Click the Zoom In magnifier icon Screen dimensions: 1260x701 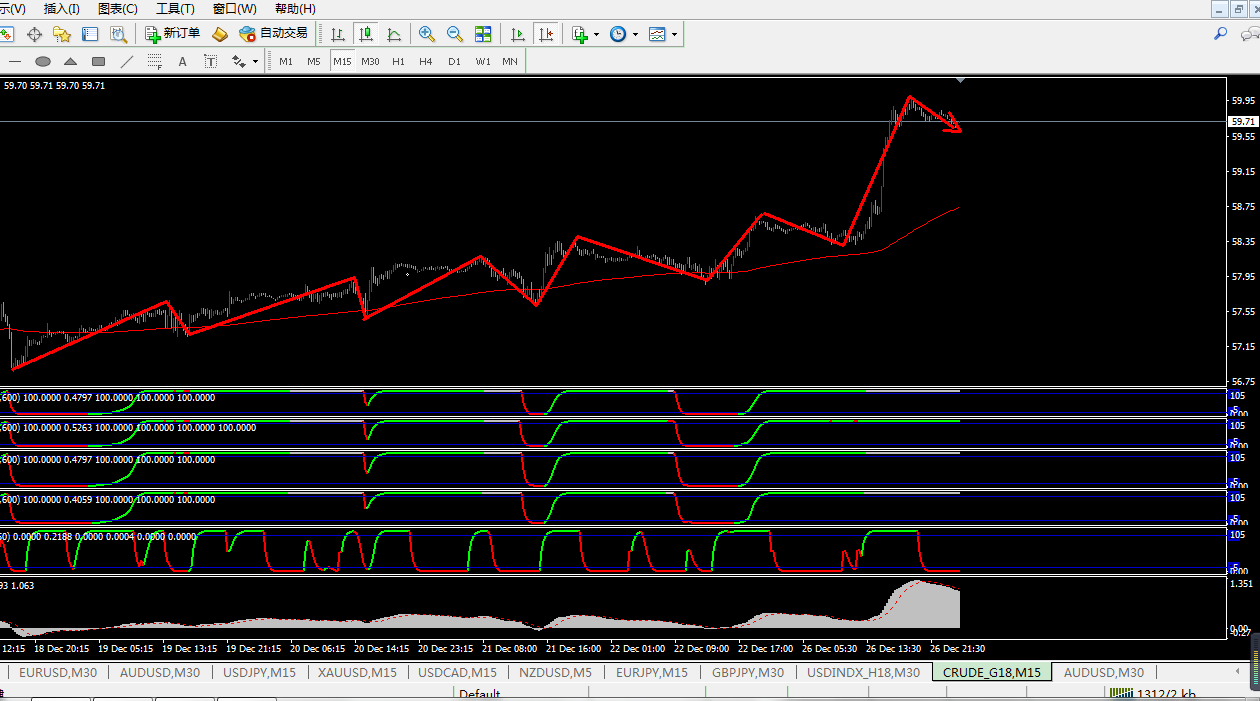427,34
